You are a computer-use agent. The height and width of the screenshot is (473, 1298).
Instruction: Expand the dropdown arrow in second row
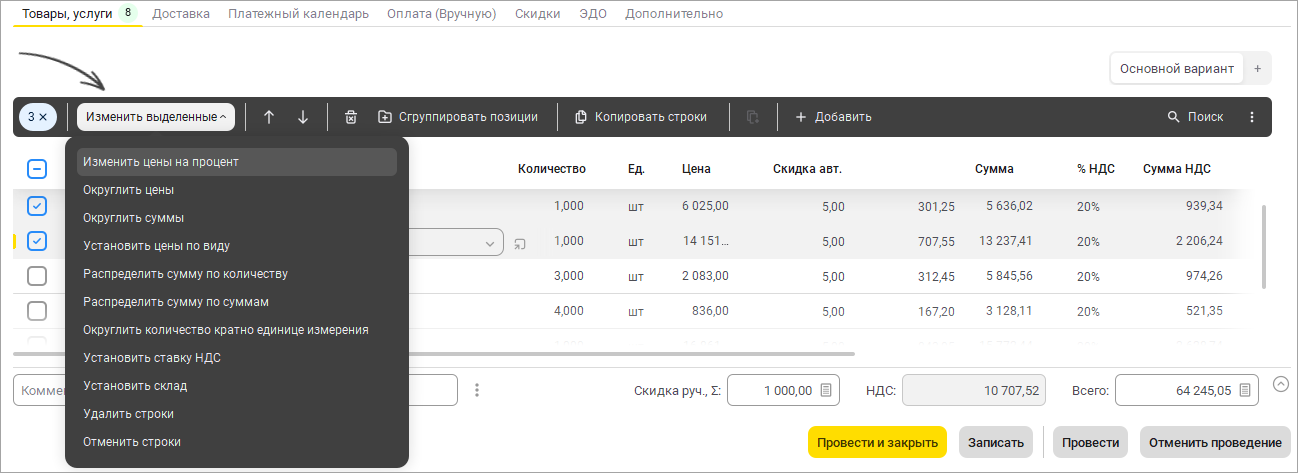(x=491, y=242)
